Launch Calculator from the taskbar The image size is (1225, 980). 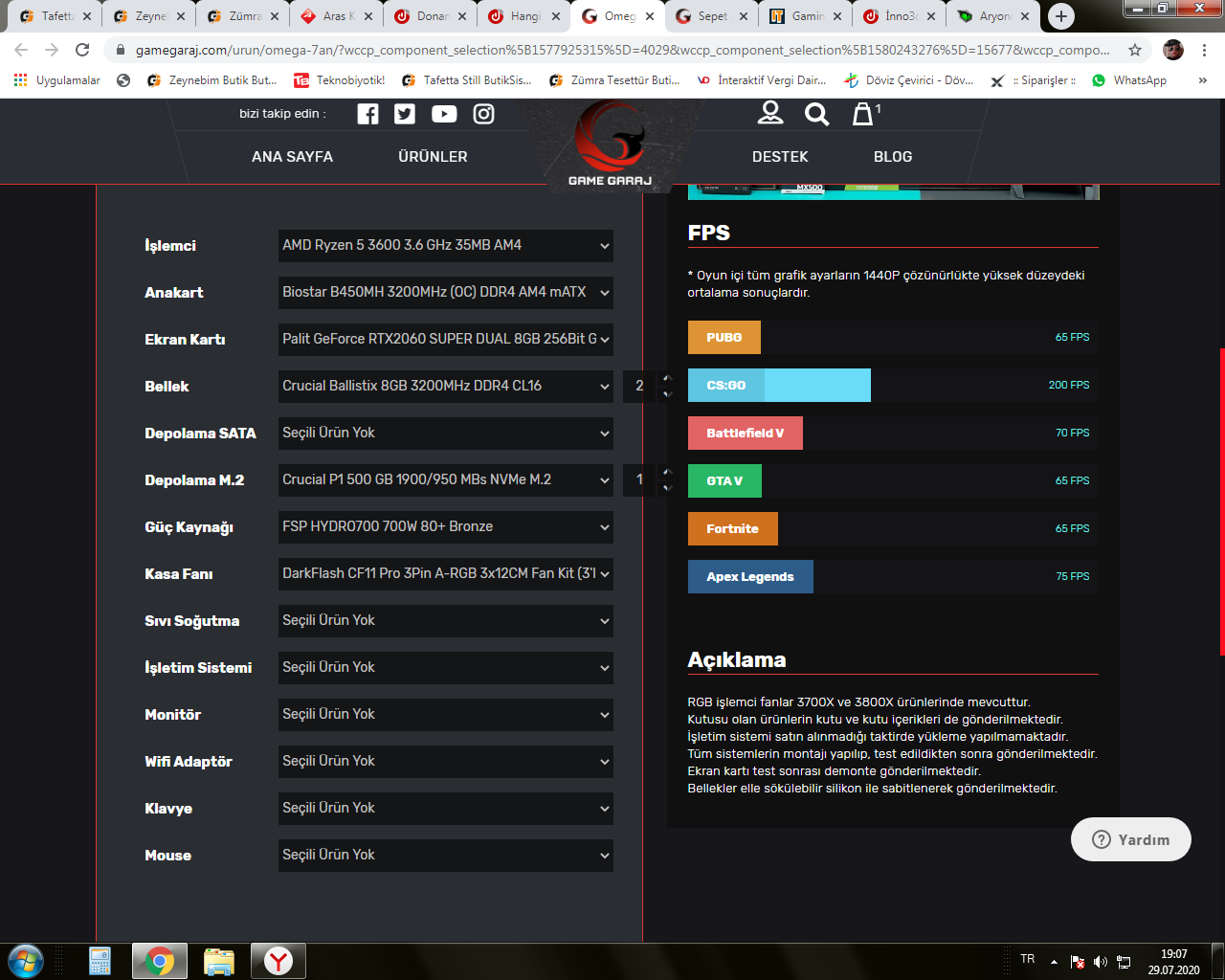point(100,961)
